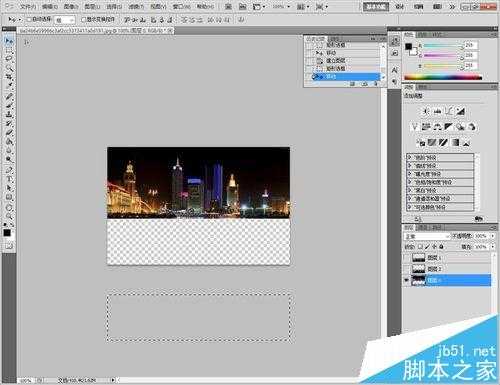
Task: Select the Eraser tool
Action: tap(9, 133)
